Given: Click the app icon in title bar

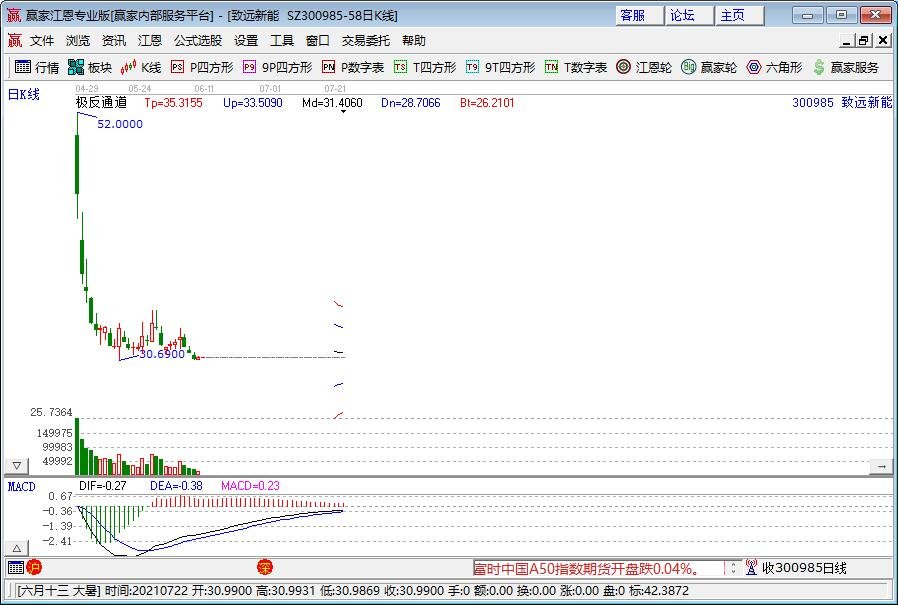Looking at the screenshot, I should click(14, 15).
